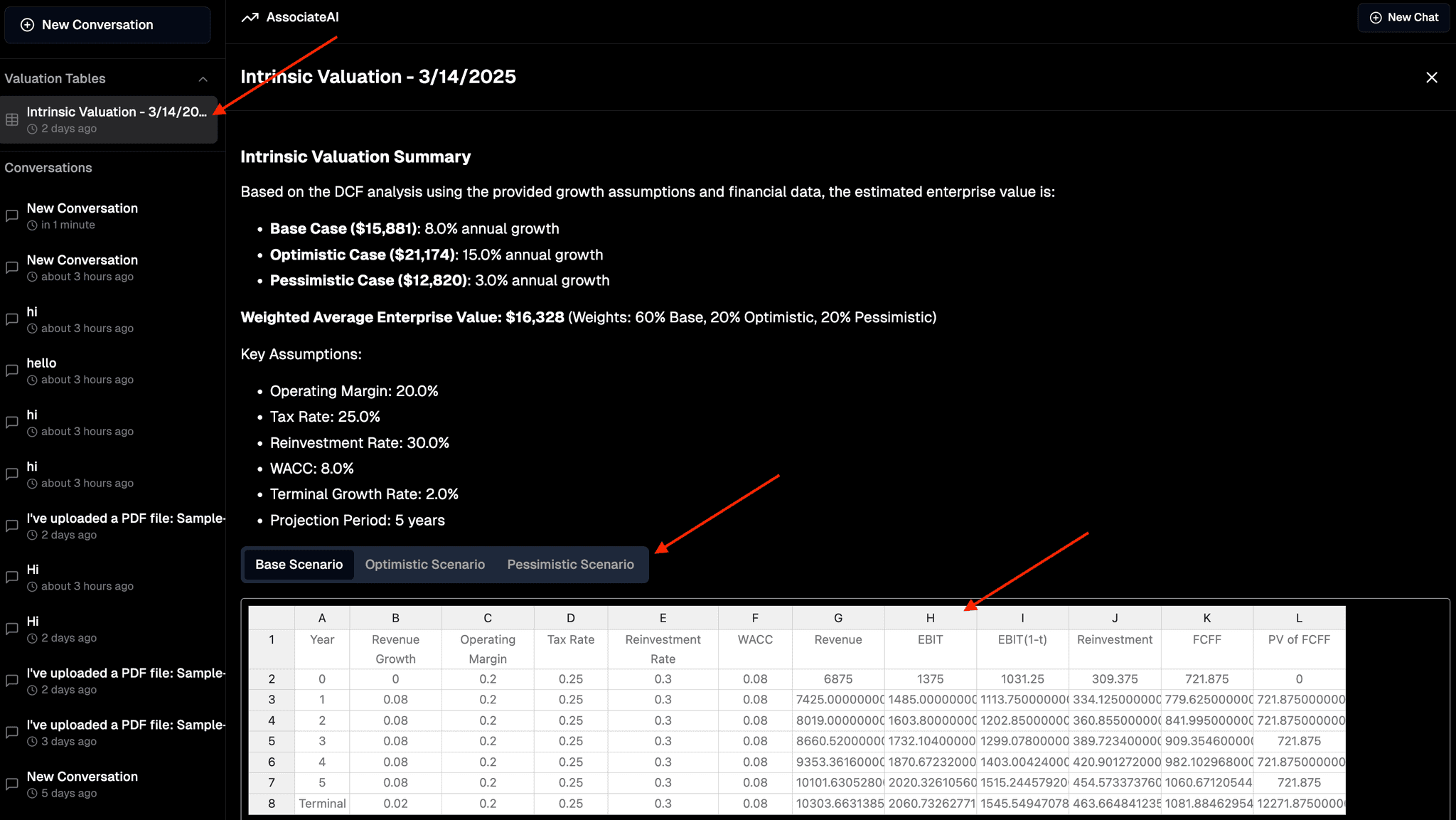
Task: Start a New Conversation from sidebar
Action: pyautogui.click(x=107, y=25)
